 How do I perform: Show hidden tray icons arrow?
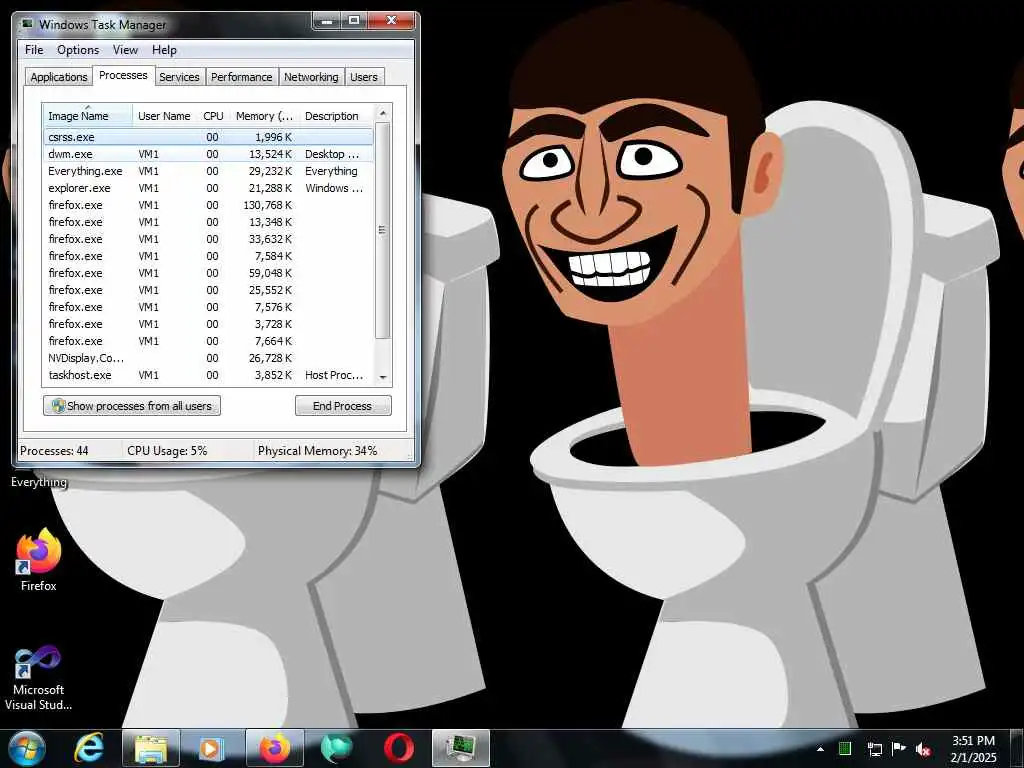820,749
